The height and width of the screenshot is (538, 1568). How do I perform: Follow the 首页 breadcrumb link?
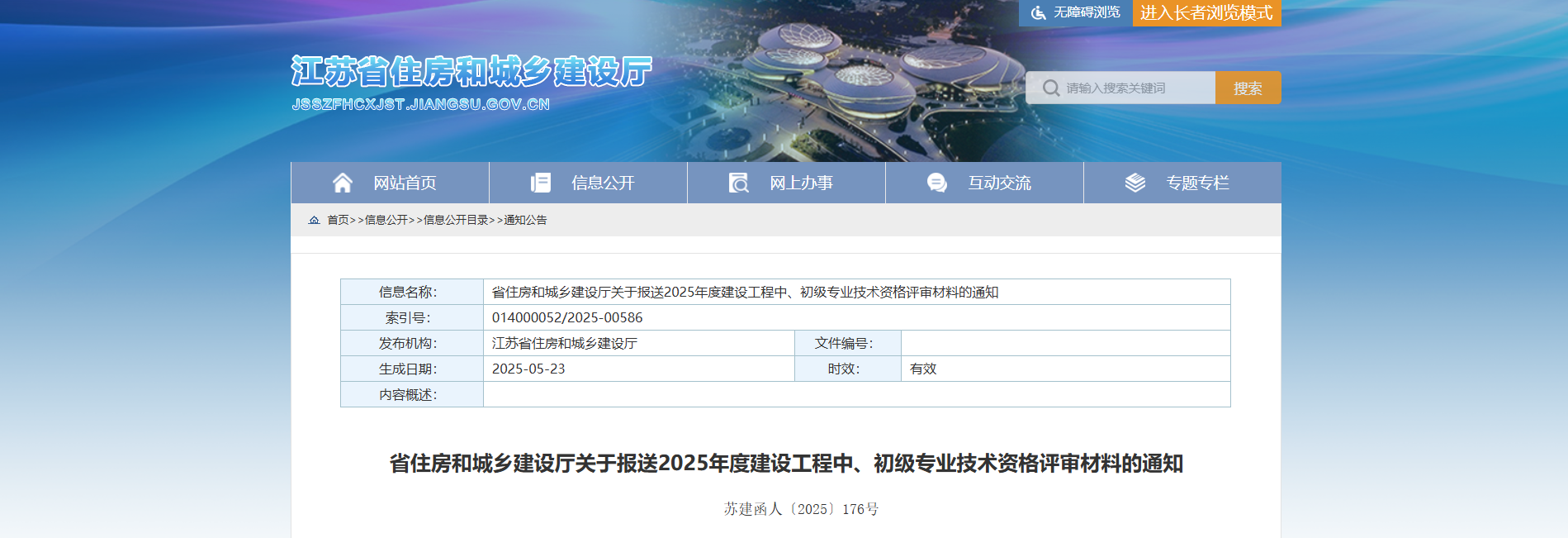click(338, 220)
